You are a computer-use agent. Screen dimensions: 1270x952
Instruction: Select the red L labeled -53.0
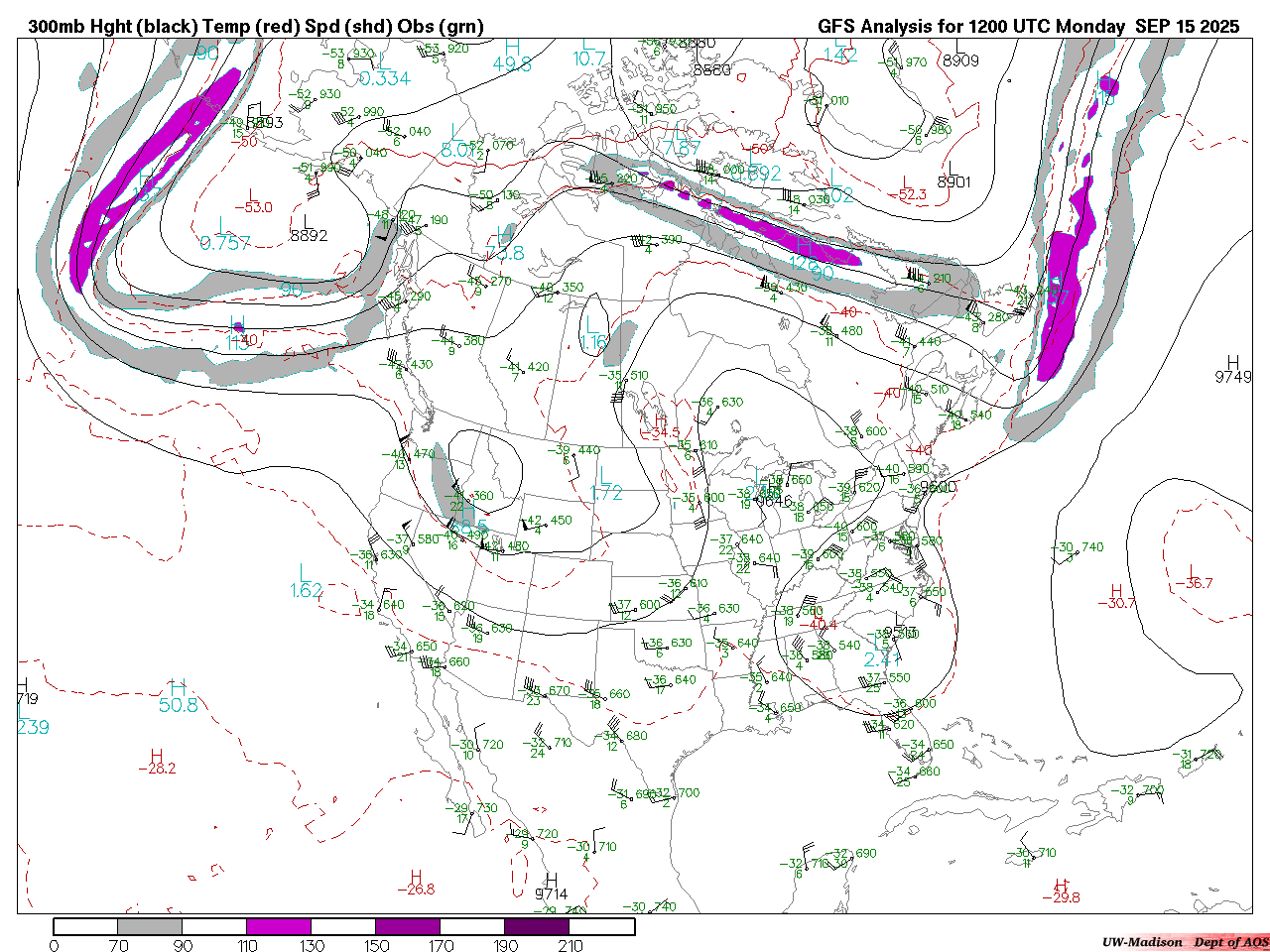click(x=252, y=194)
